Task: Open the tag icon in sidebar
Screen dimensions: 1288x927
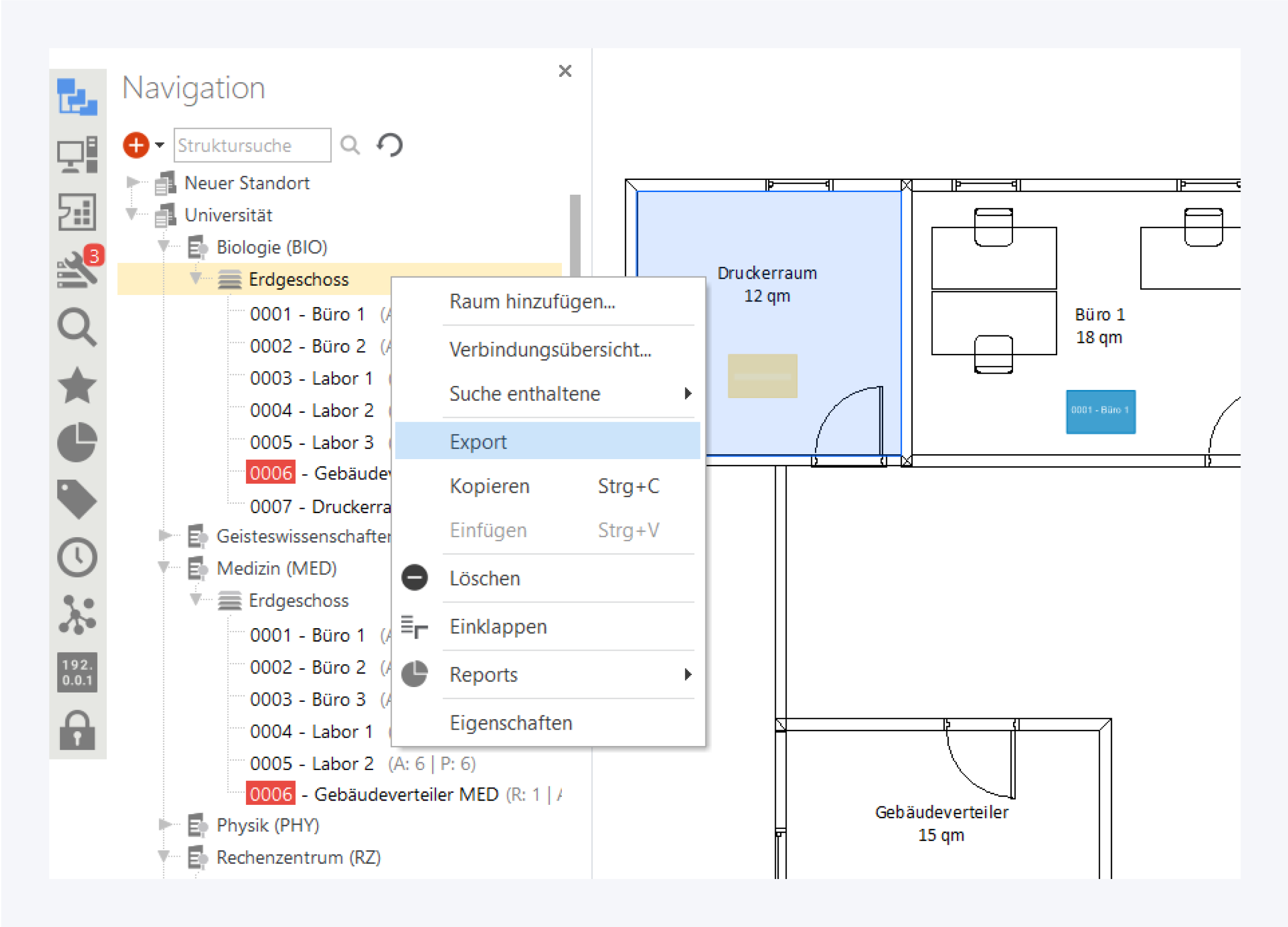Action: pos(78,499)
